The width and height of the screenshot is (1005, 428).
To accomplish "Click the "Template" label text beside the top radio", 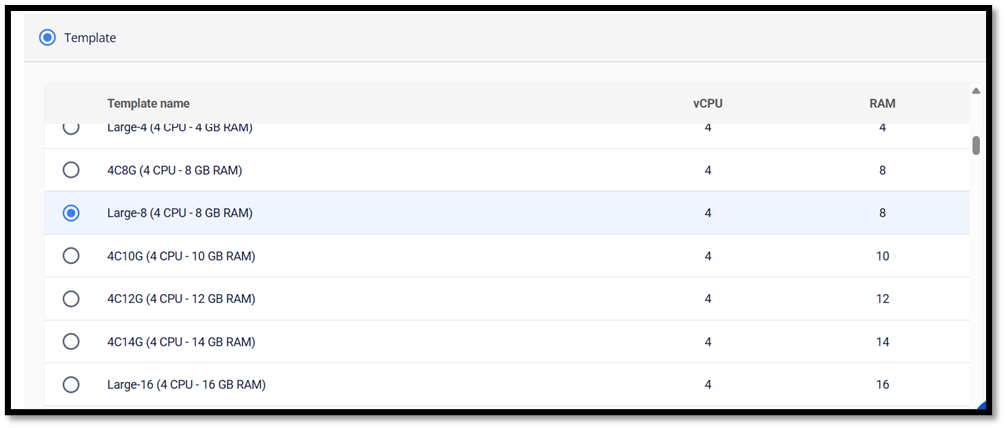I will (90, 38).
